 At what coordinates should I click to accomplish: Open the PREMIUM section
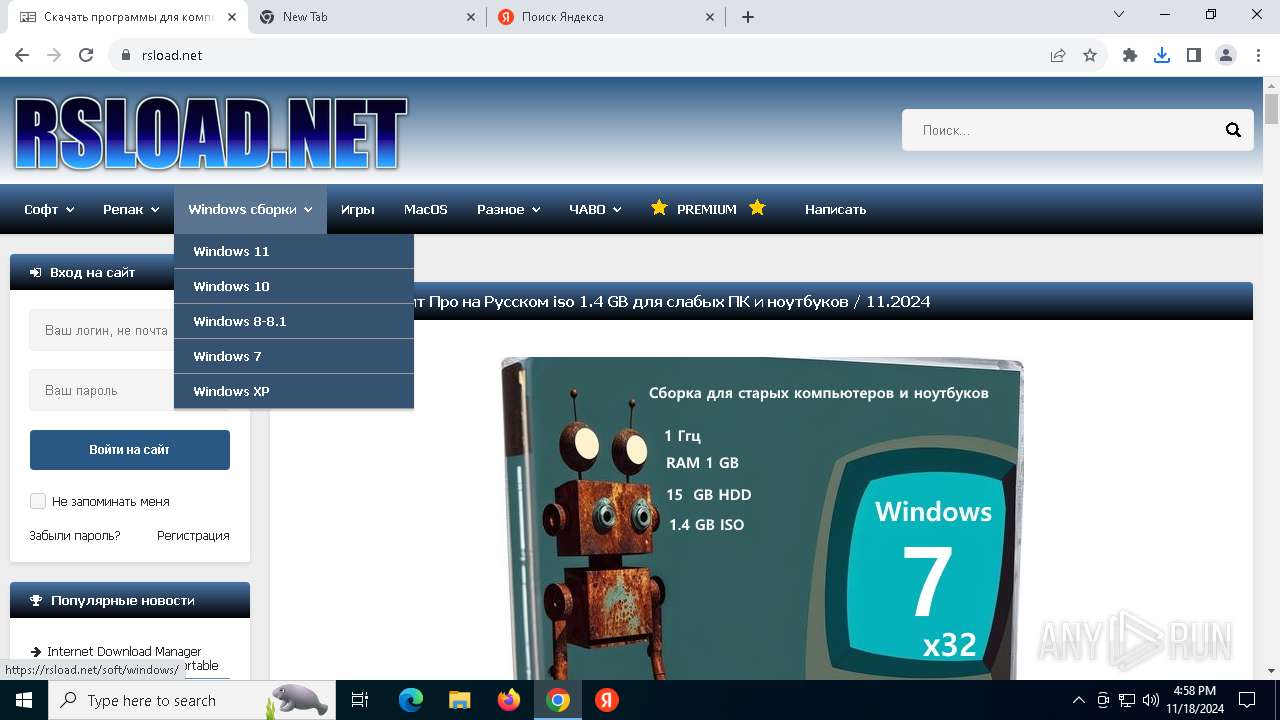708,209
